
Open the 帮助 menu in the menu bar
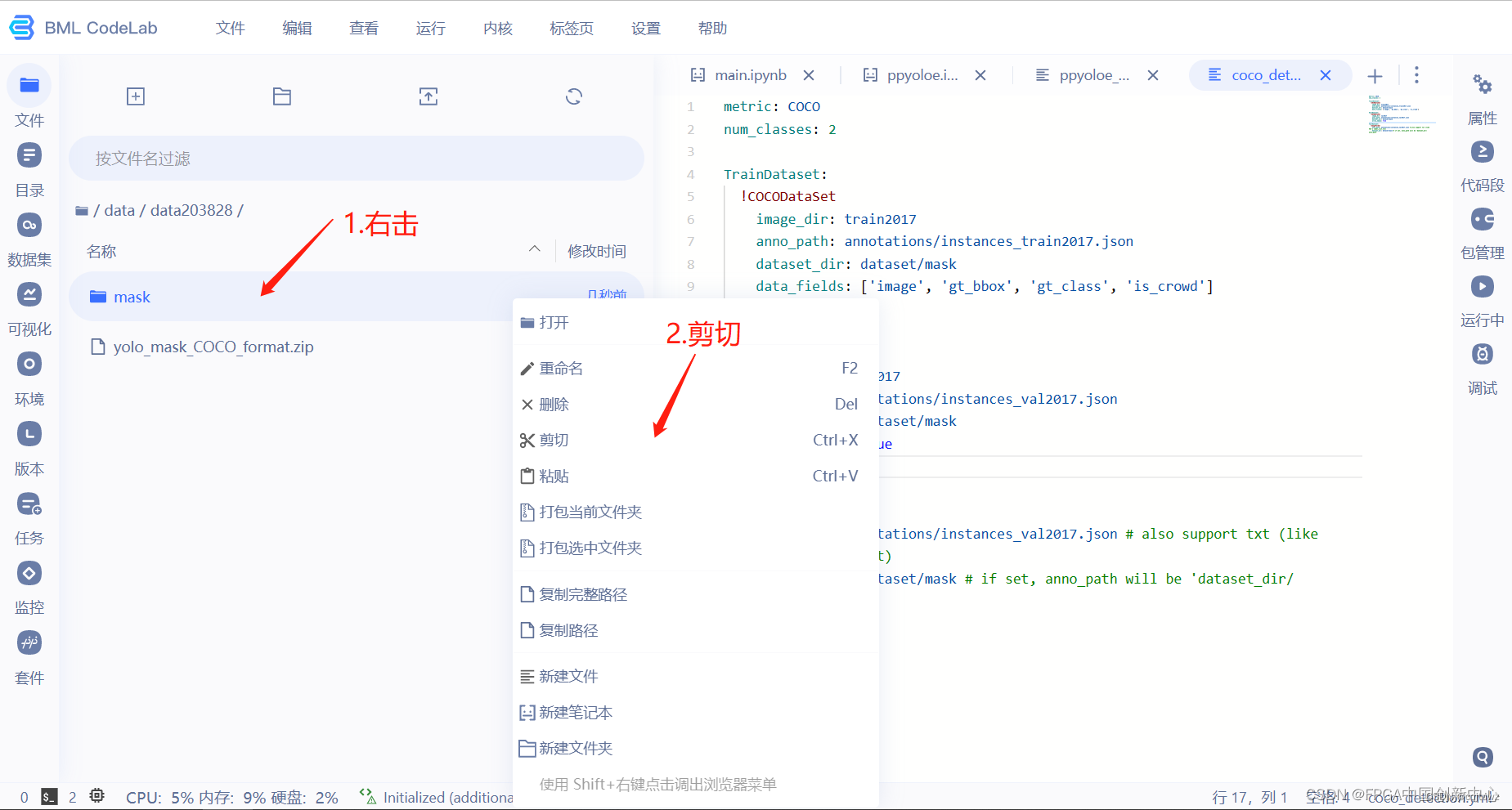point(713,29)
